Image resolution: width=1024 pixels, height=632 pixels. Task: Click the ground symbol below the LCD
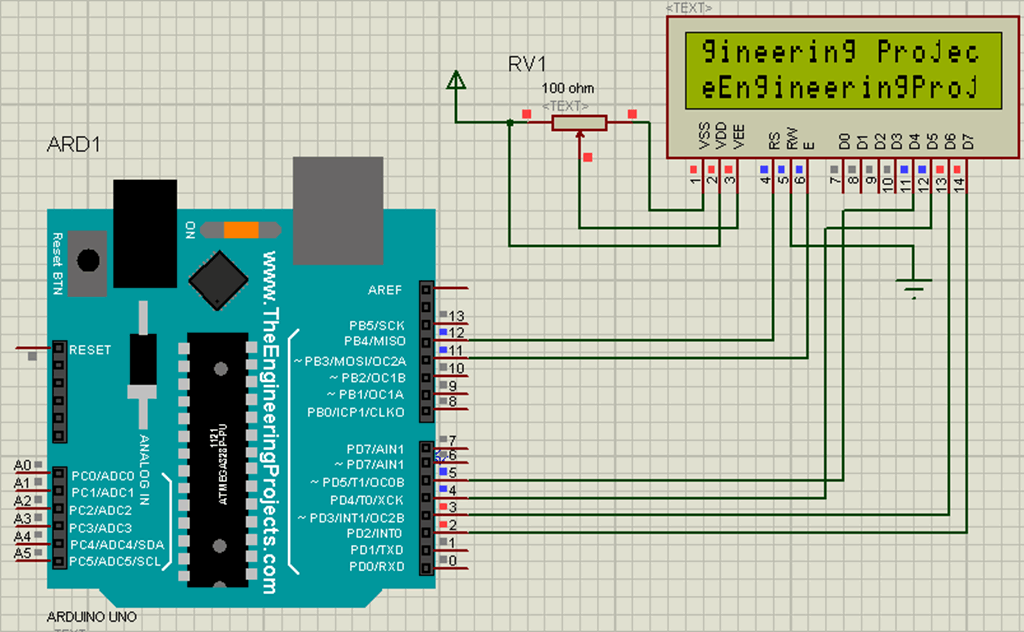[x=916, y=287]
